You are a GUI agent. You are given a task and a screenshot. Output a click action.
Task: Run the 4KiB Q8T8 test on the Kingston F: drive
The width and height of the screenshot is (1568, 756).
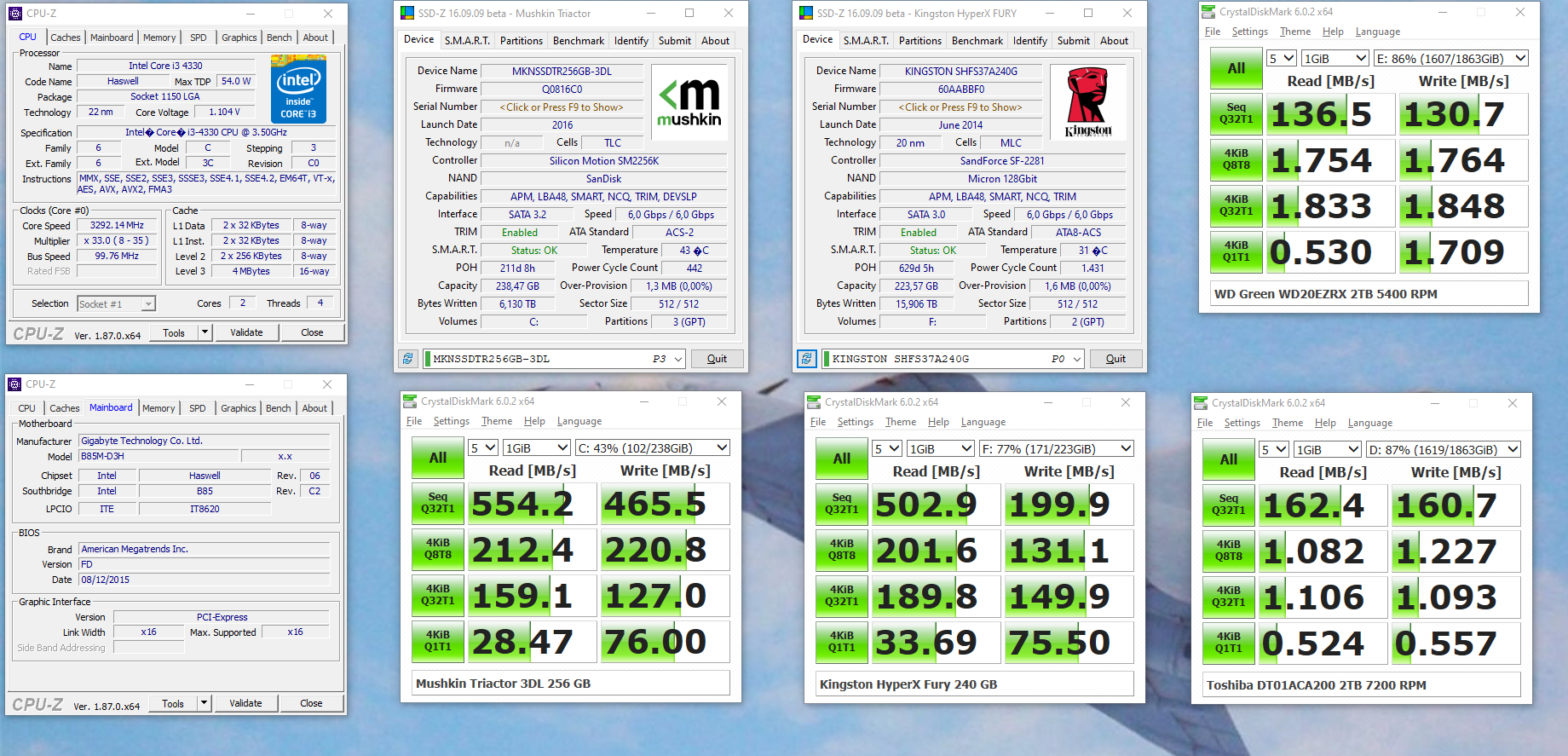[x=841, y=550]
